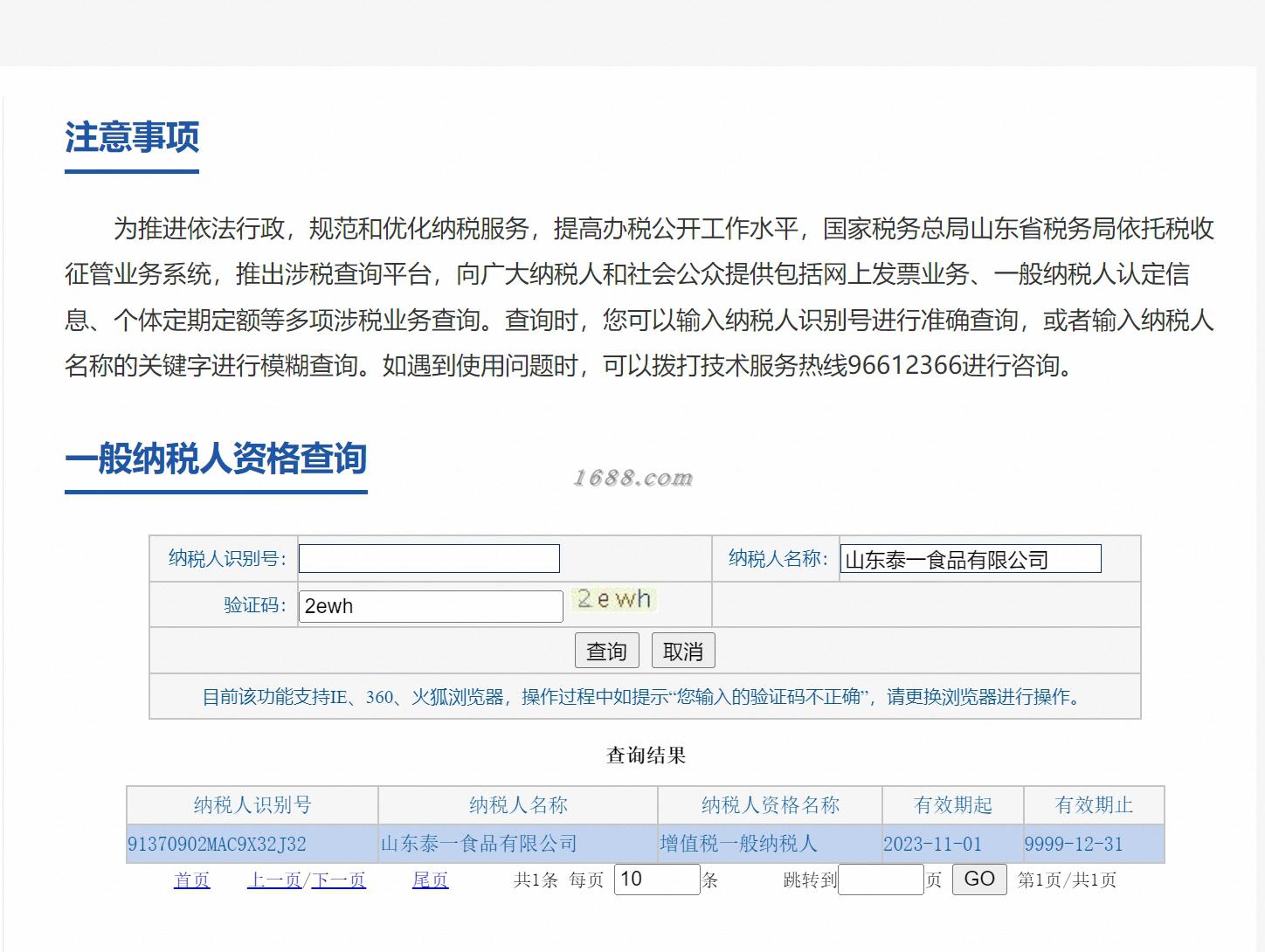Click the 纳税人识别号 input field
The image size is (1265, 952).
(x=429, y=559)
